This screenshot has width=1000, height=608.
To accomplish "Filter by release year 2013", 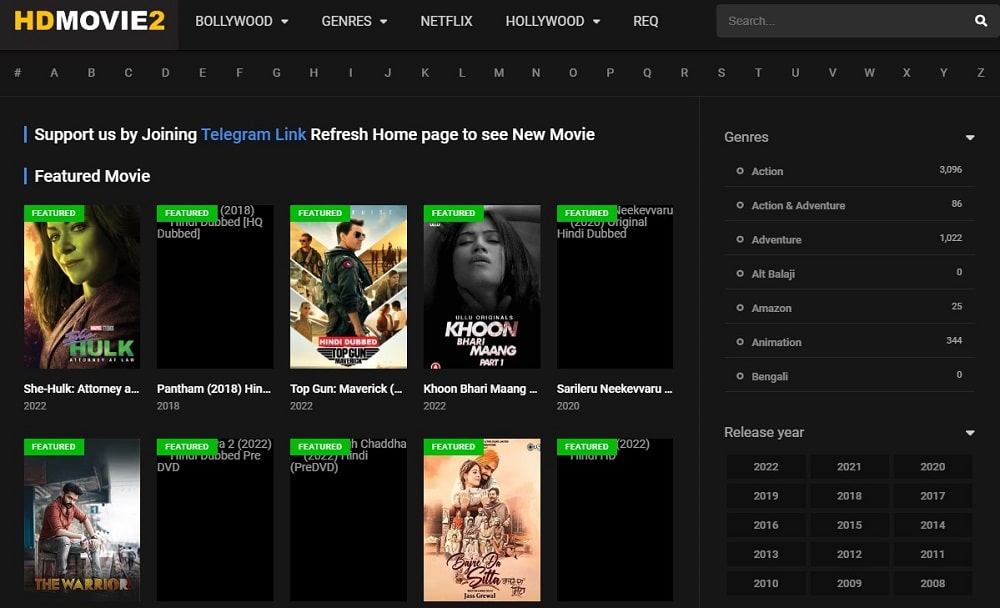I will click(x=766, y=554).
